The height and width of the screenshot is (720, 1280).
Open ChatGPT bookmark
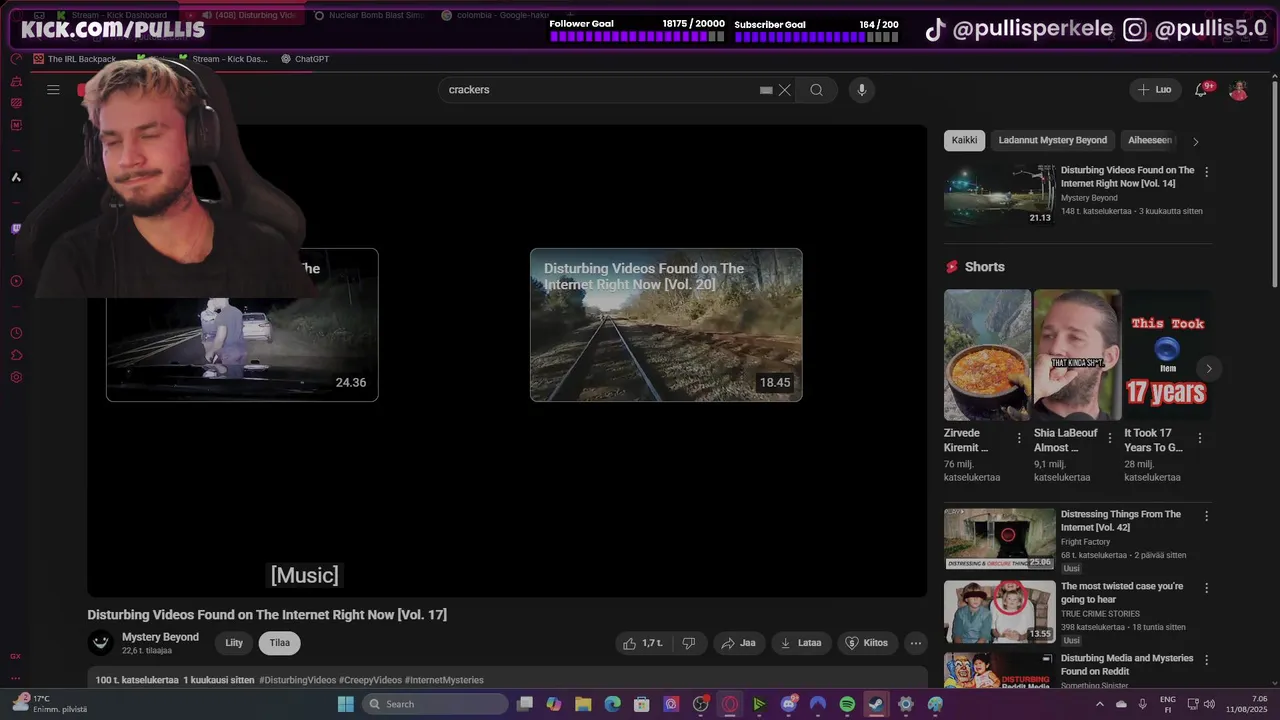coord(305,59)
